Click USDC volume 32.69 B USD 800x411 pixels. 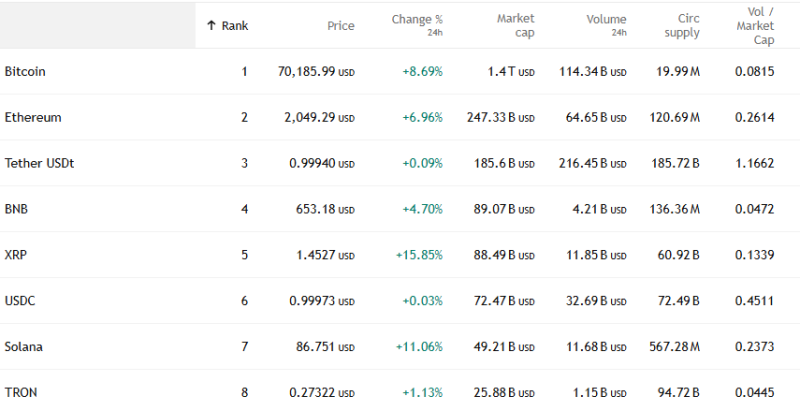click(x=596, y=301)
